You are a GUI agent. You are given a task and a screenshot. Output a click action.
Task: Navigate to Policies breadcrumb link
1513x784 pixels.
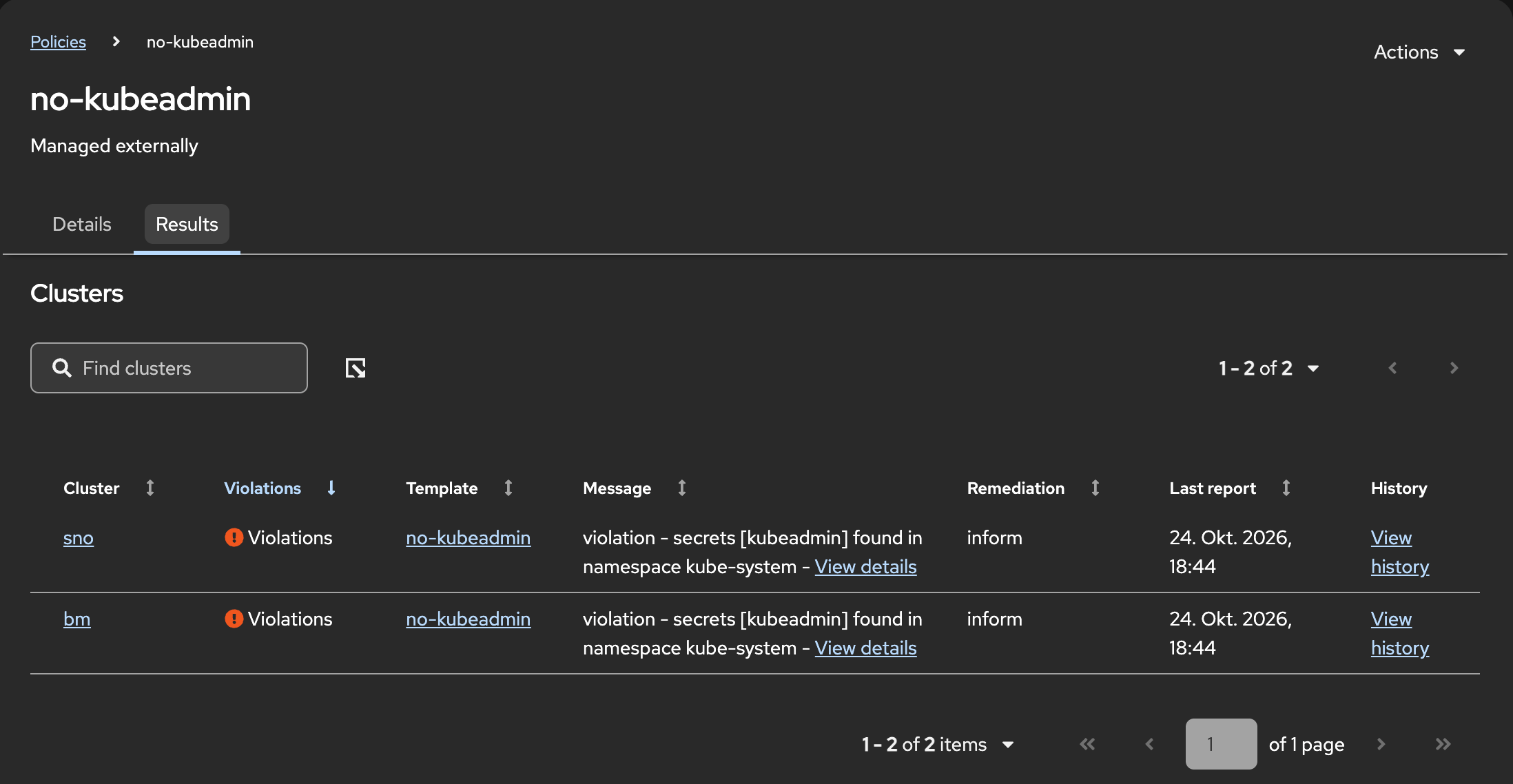point(58,42)
